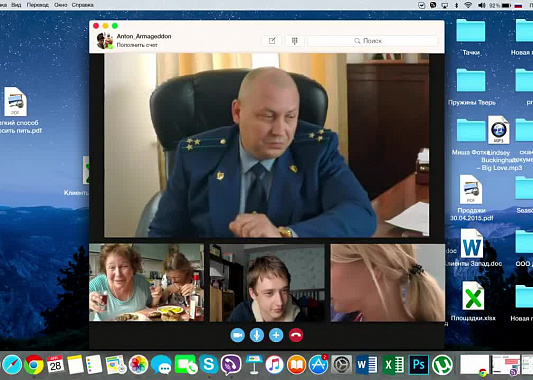Open the dial pad icon in Skype
Screen dimensions: 533x380
pyautogui.click(x=294, y=41)
